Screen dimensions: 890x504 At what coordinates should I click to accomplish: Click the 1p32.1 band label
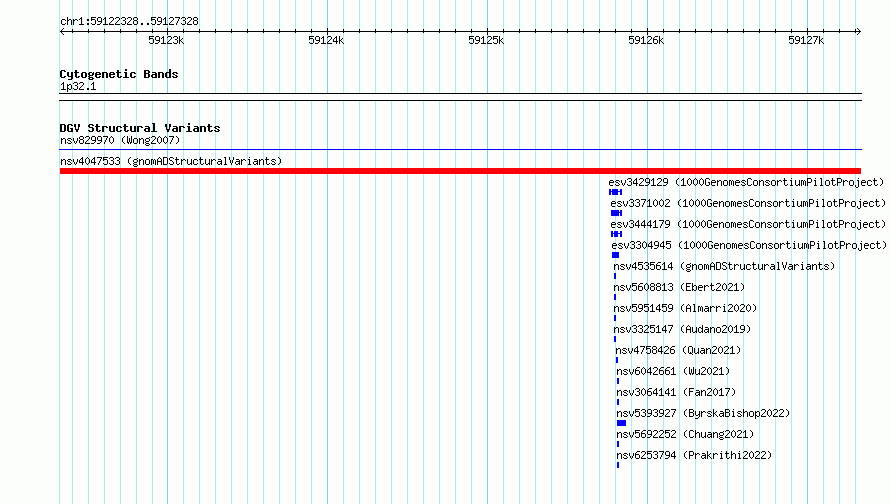[78, 86]
